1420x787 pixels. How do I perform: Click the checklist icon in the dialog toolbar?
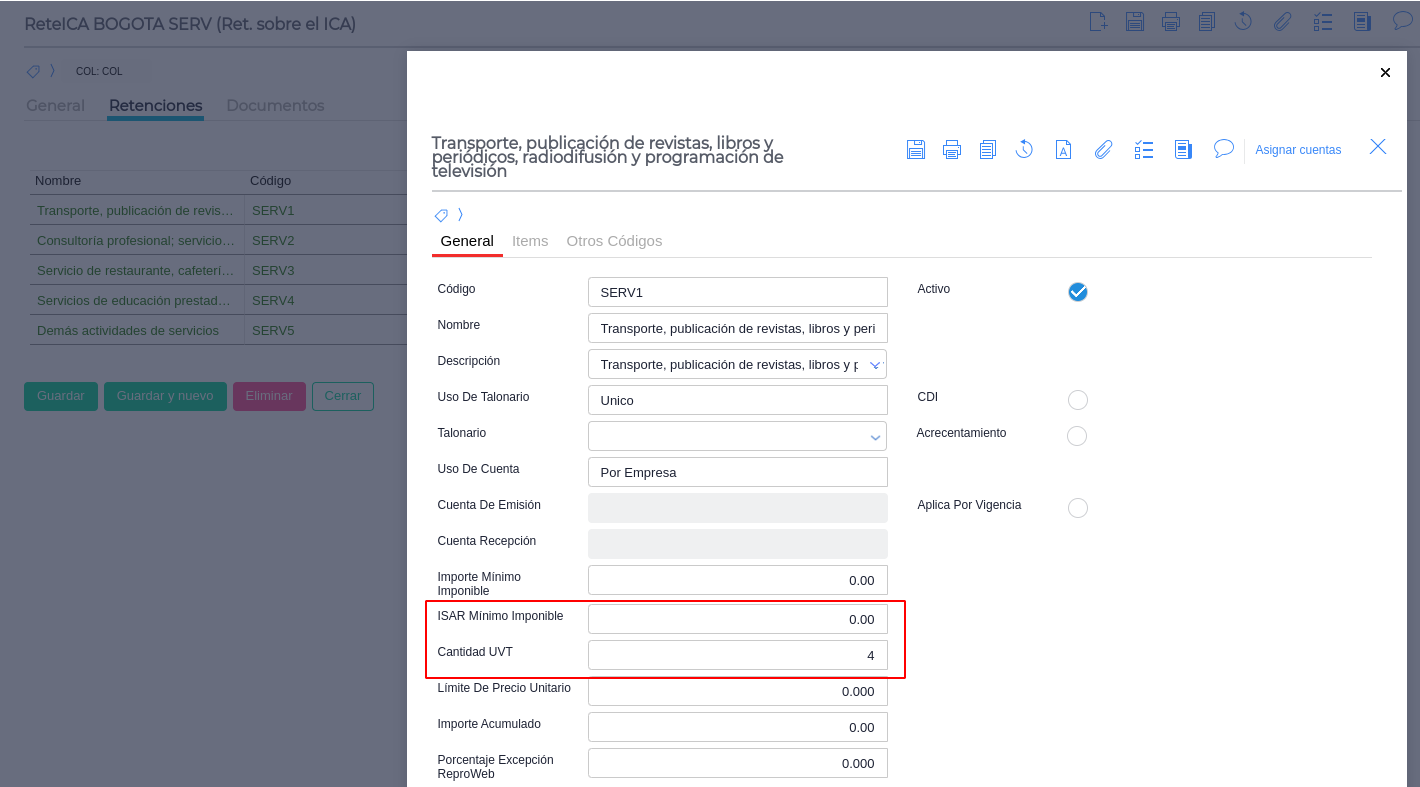pyautogui.click(x=1144, y=150)
